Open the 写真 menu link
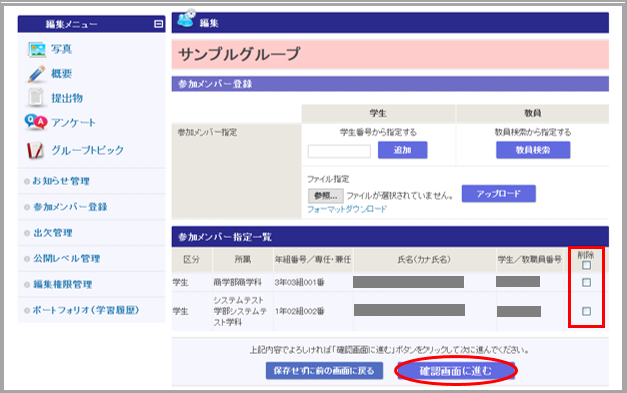Image resolution: width=627 pixels, height=393 pixels. point(61,49)
